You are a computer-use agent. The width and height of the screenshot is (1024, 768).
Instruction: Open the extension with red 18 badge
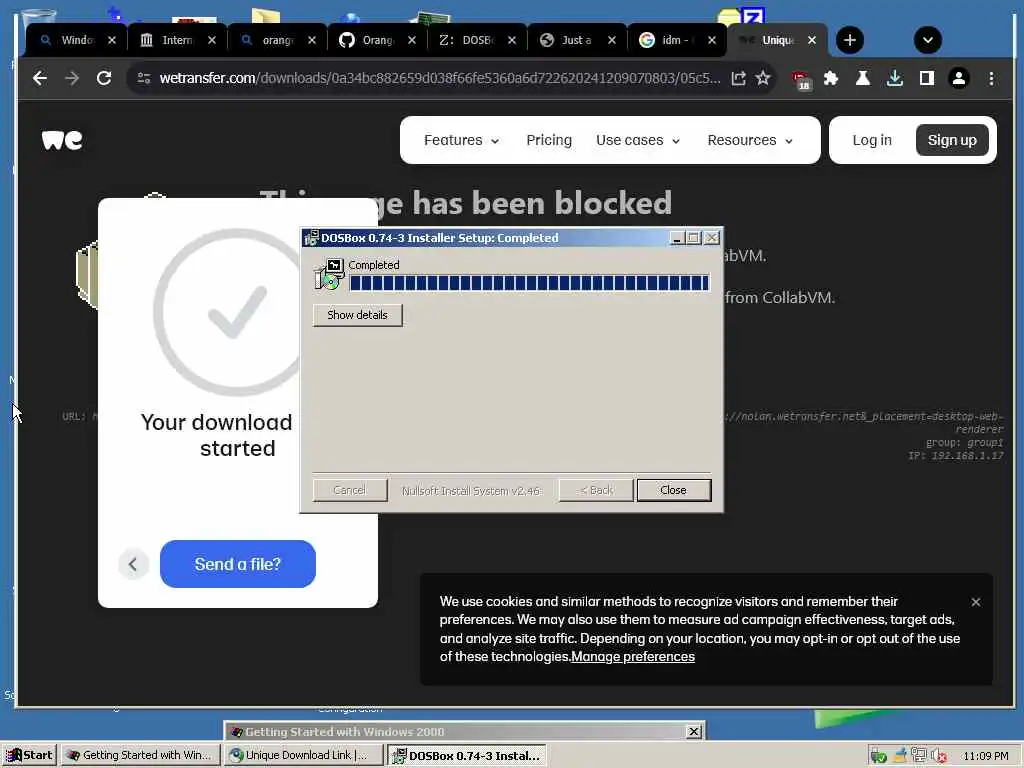[x=801, y=80]
